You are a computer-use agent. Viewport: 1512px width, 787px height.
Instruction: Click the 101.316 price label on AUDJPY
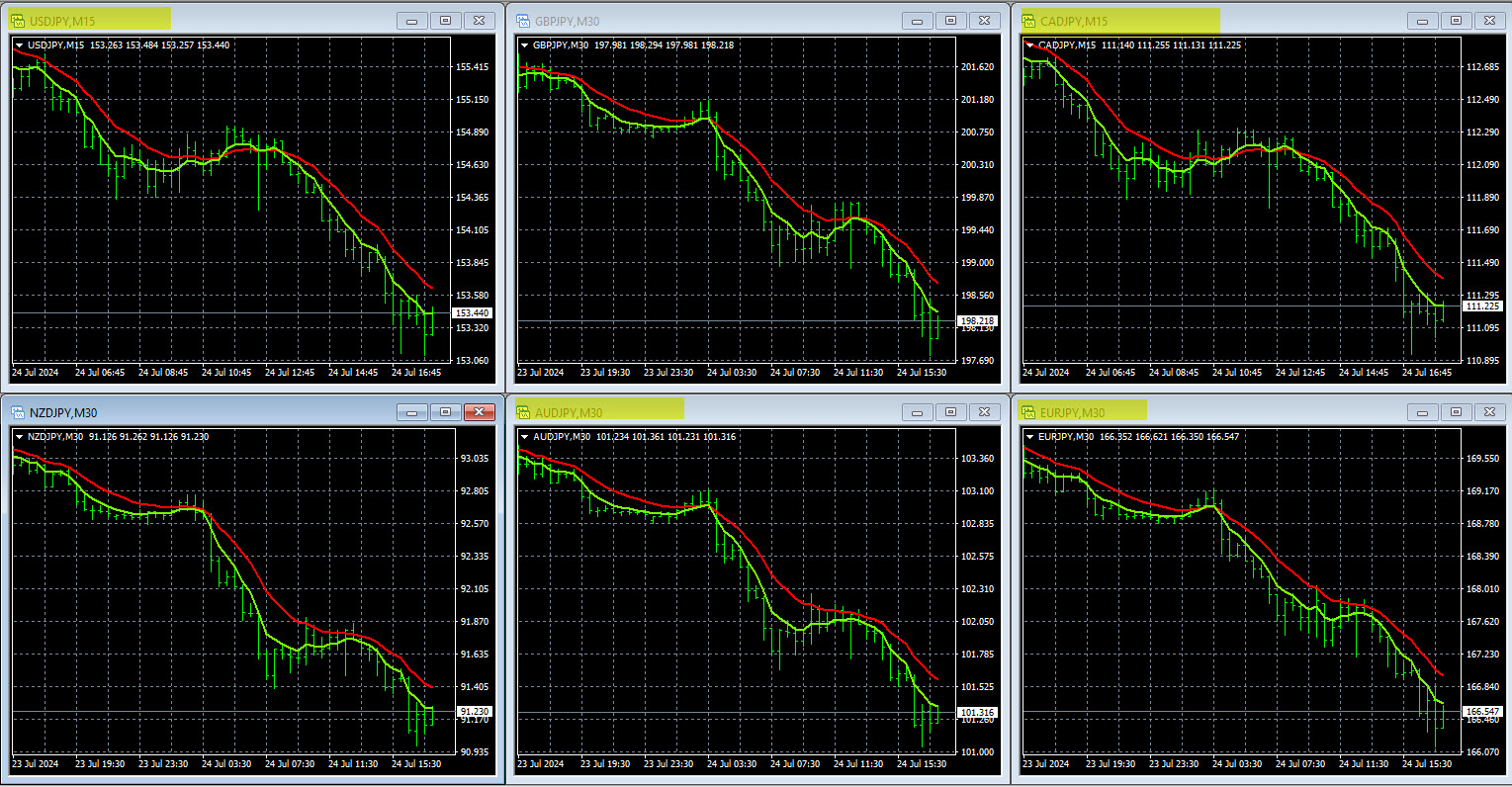click(x=977, y=713)
